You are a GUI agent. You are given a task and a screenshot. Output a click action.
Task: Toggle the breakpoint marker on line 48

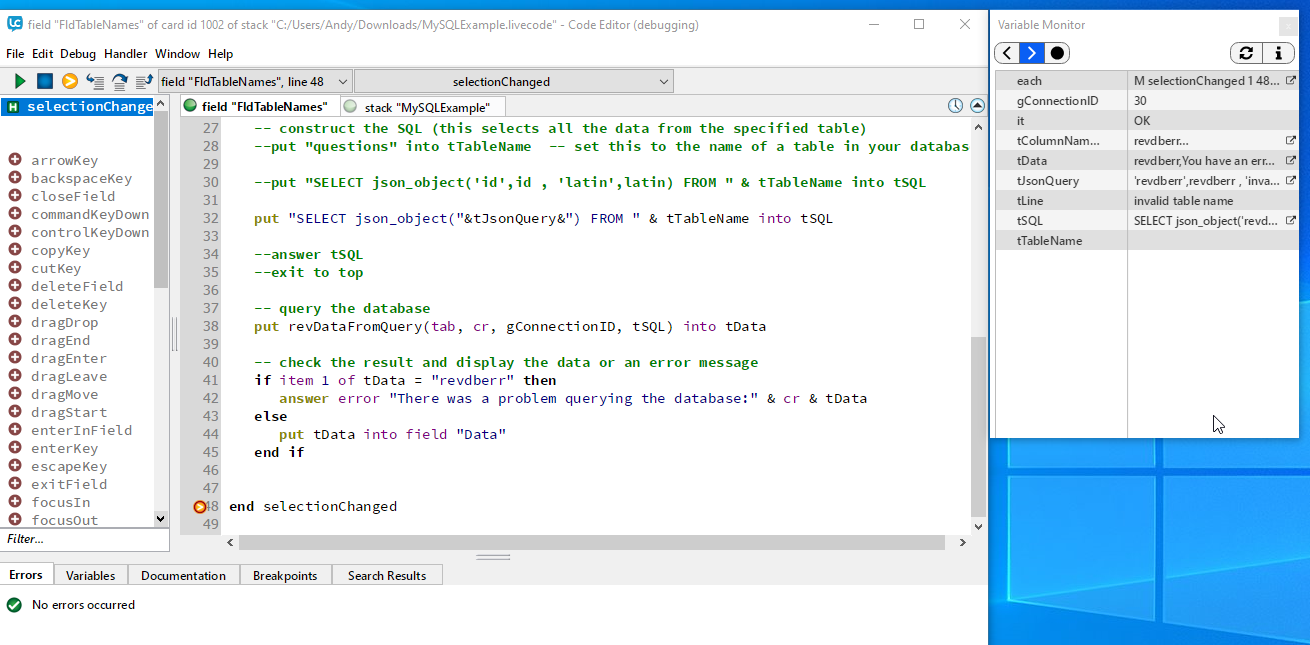tap(200, 507)
